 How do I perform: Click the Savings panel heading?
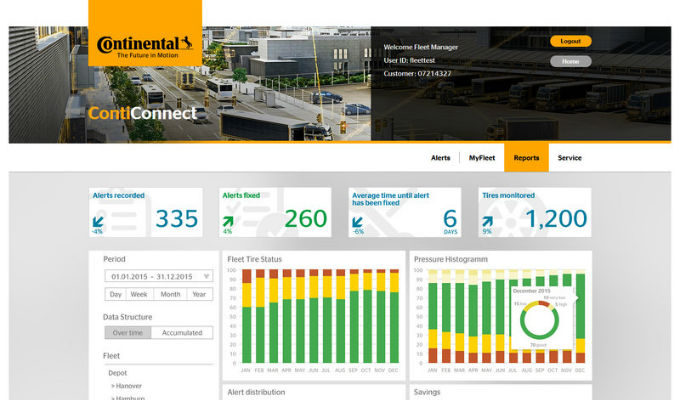tap(427, 392)
